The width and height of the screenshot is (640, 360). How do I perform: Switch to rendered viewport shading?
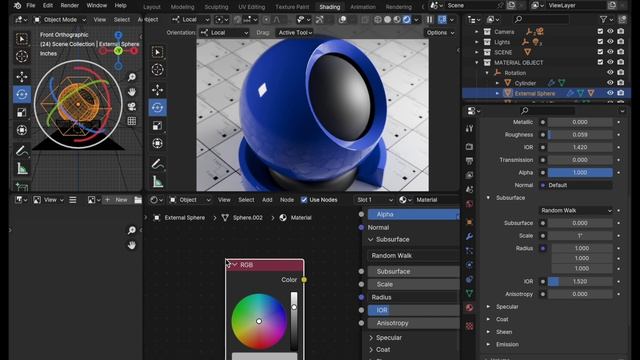click(x=407, y=20)
